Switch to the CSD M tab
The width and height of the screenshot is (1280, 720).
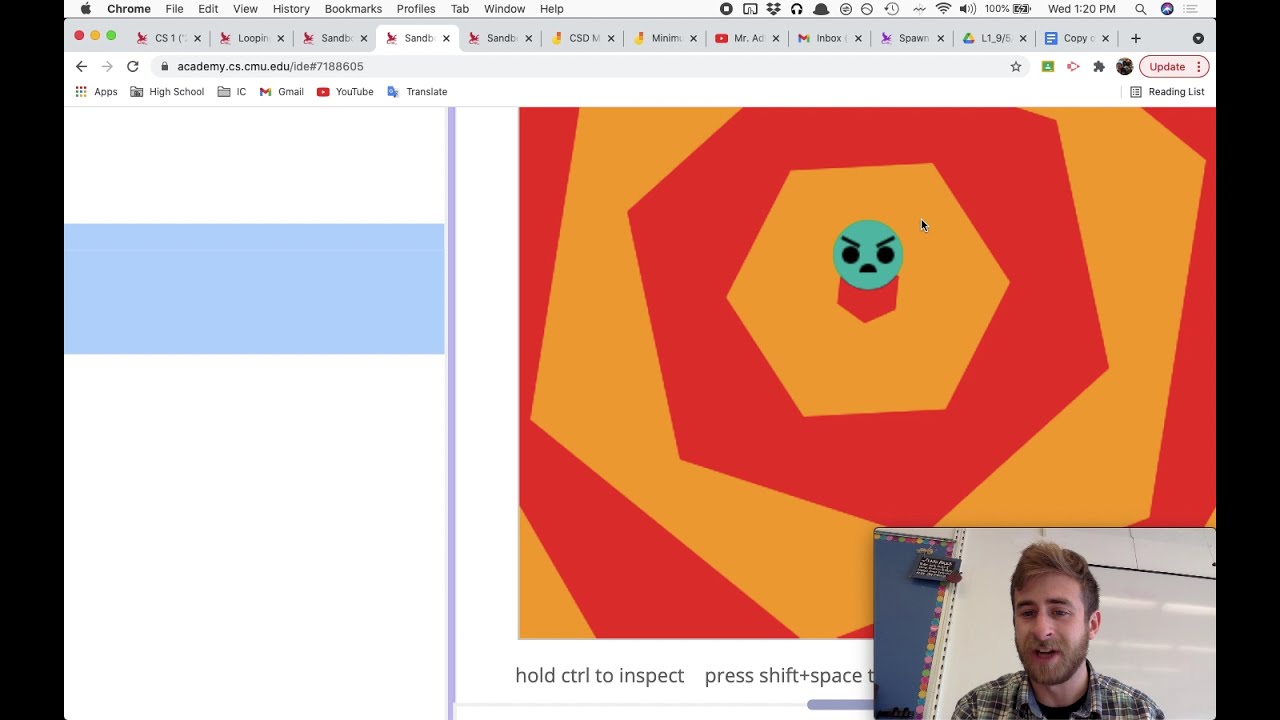coord(584,38)
